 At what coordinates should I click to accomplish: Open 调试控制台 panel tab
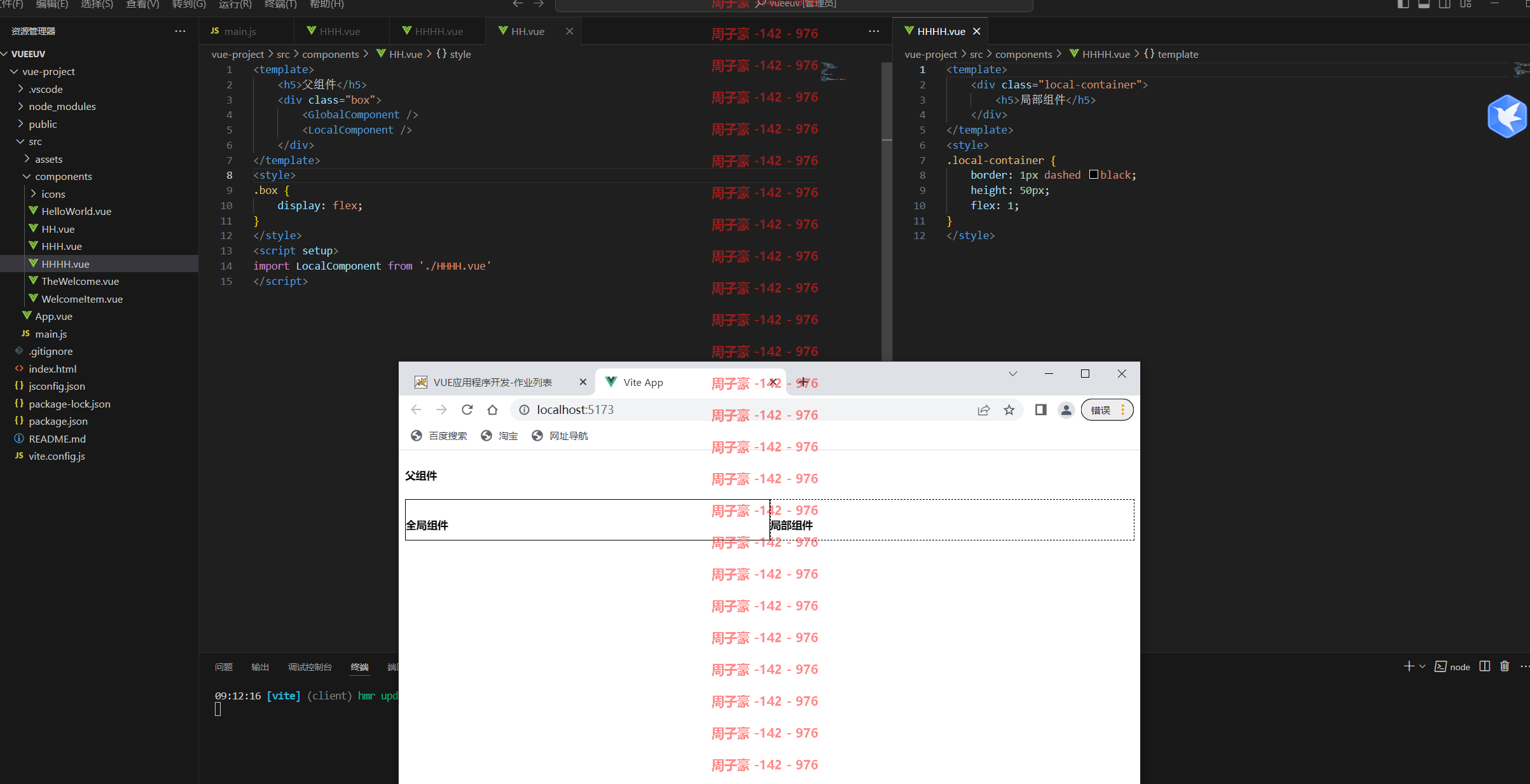310,667
